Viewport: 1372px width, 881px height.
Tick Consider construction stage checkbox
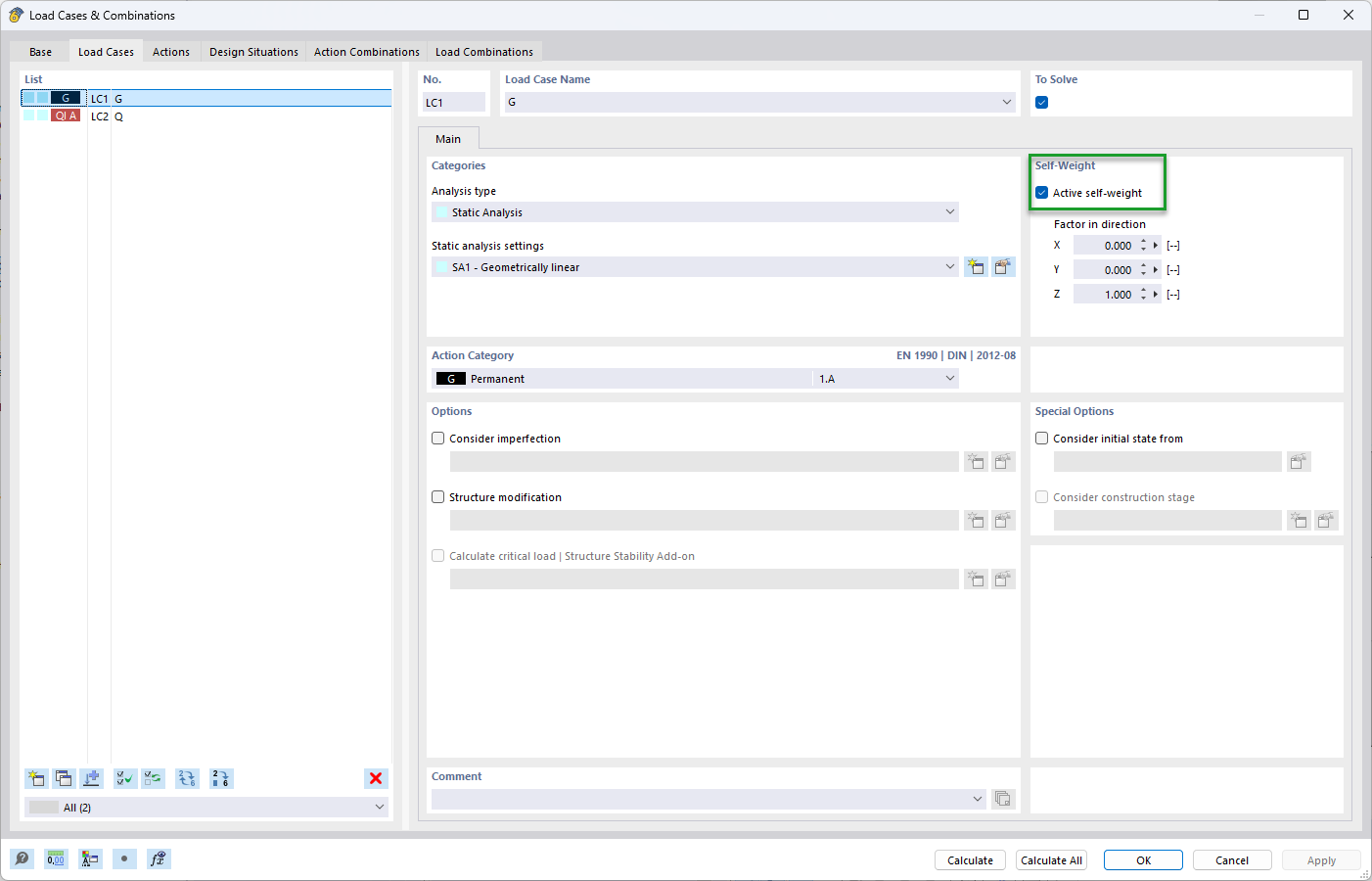click(x=1042, y=497)
